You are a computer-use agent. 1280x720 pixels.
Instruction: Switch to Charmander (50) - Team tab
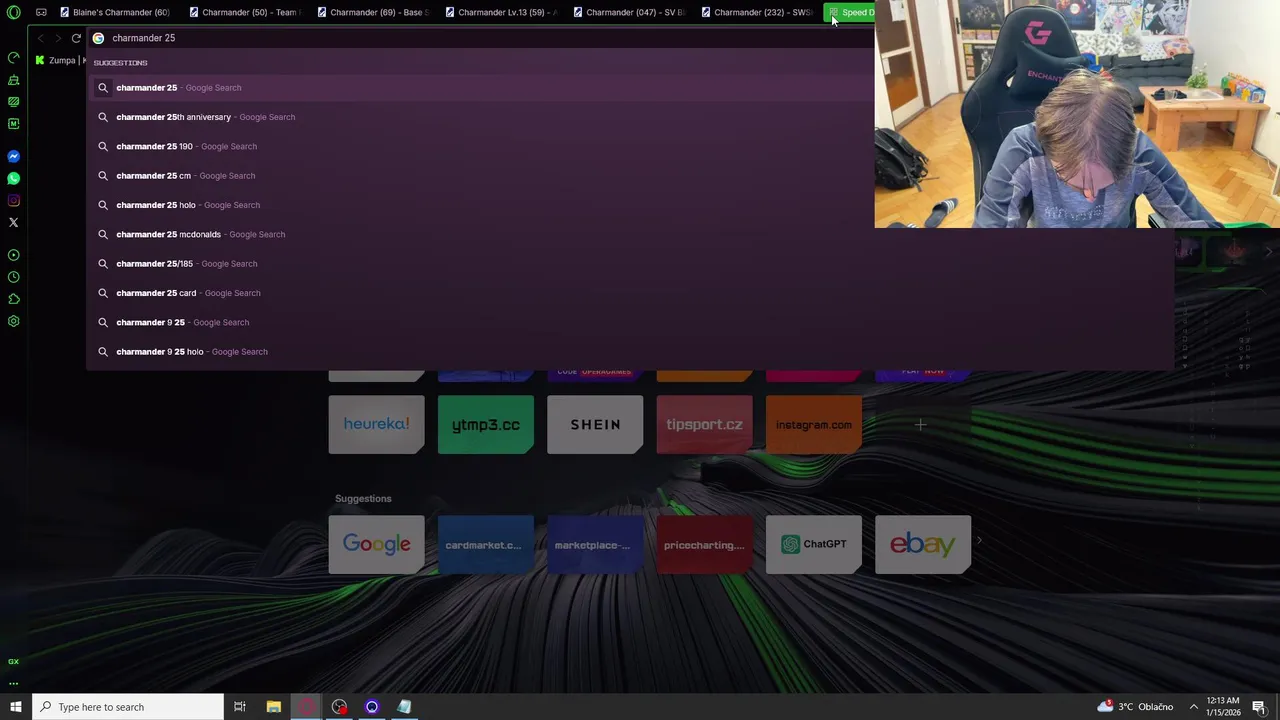244,13
